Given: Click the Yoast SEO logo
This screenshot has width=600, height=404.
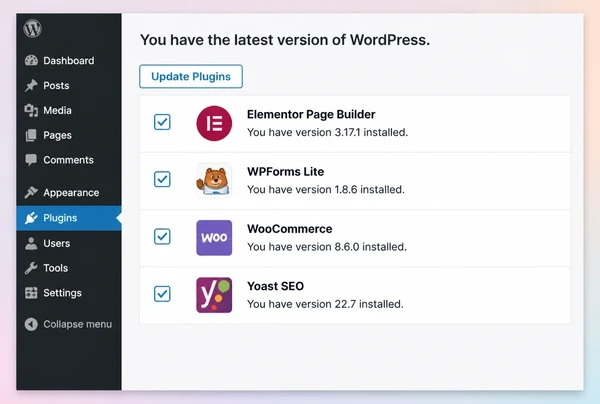Looking at the screenshot, I should pyautogui.click(x=214, y=295).
